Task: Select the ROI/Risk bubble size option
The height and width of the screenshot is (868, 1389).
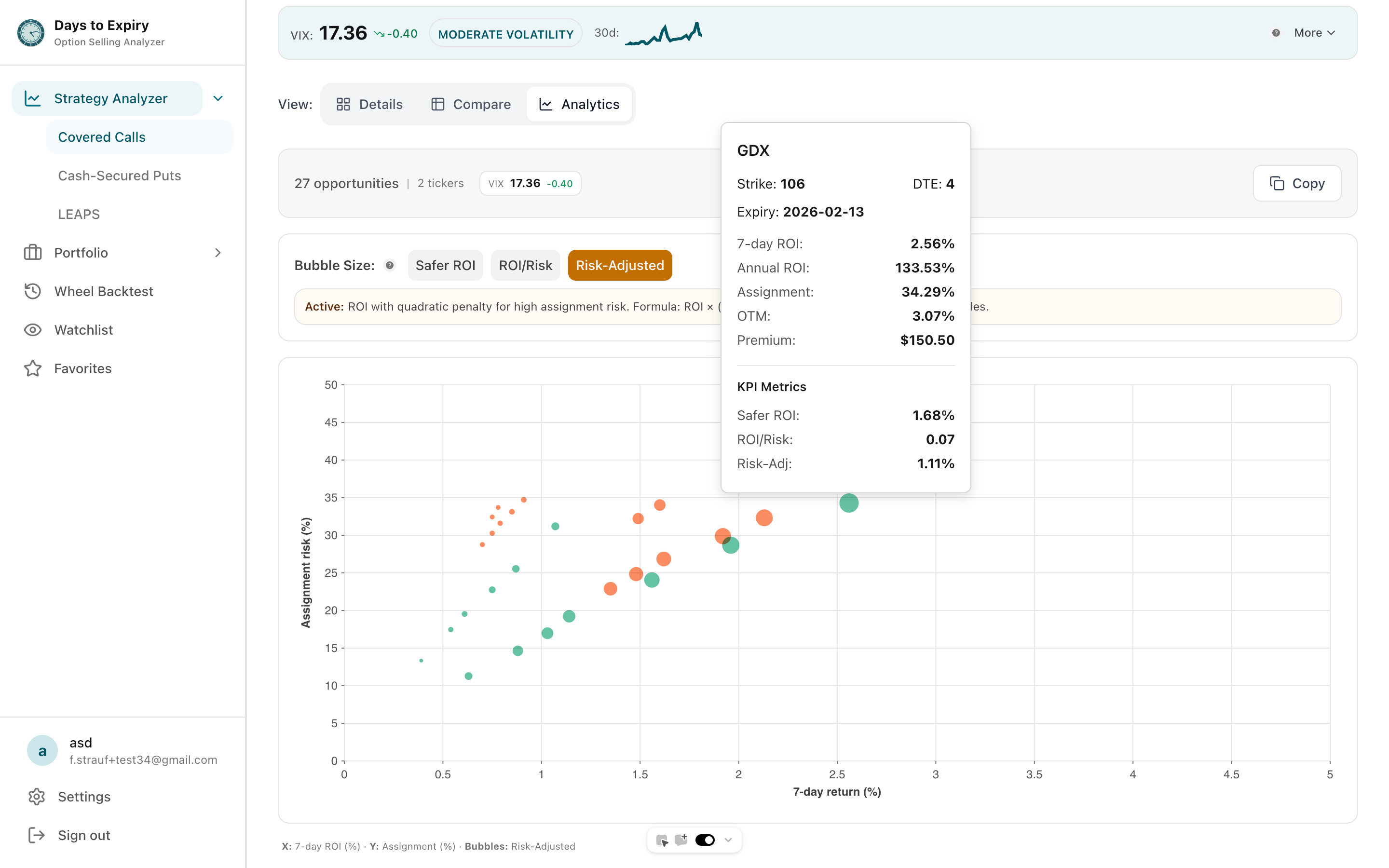Action: click(x=525, y=265)
